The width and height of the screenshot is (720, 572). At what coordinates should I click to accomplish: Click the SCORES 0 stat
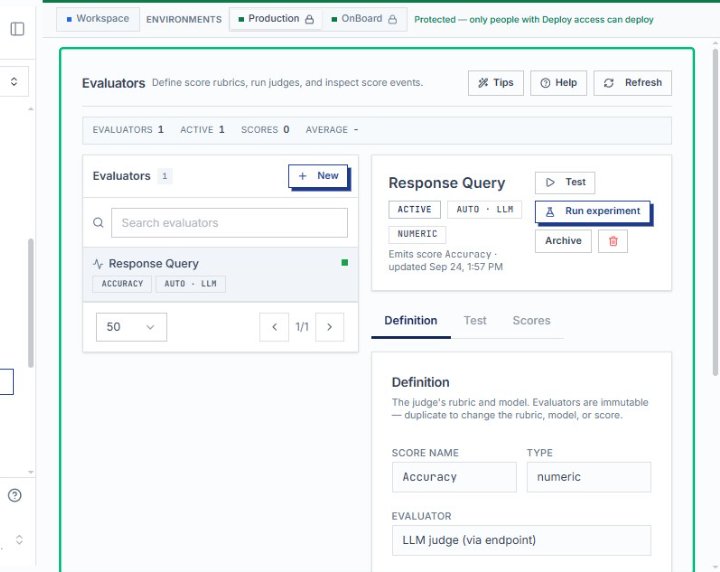265,130
